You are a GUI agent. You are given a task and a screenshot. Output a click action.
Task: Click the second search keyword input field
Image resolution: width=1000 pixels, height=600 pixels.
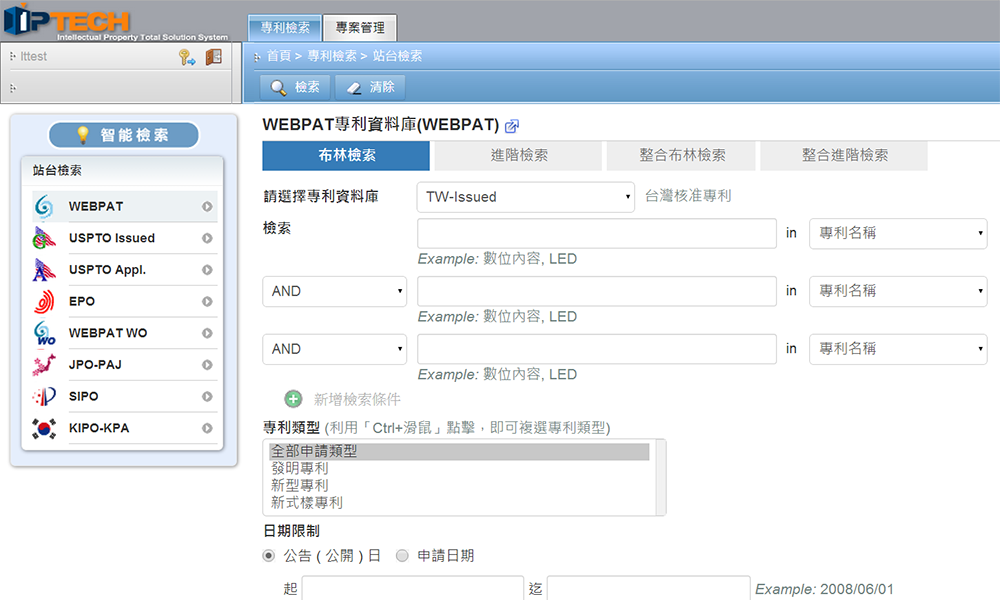pos(597,291)
